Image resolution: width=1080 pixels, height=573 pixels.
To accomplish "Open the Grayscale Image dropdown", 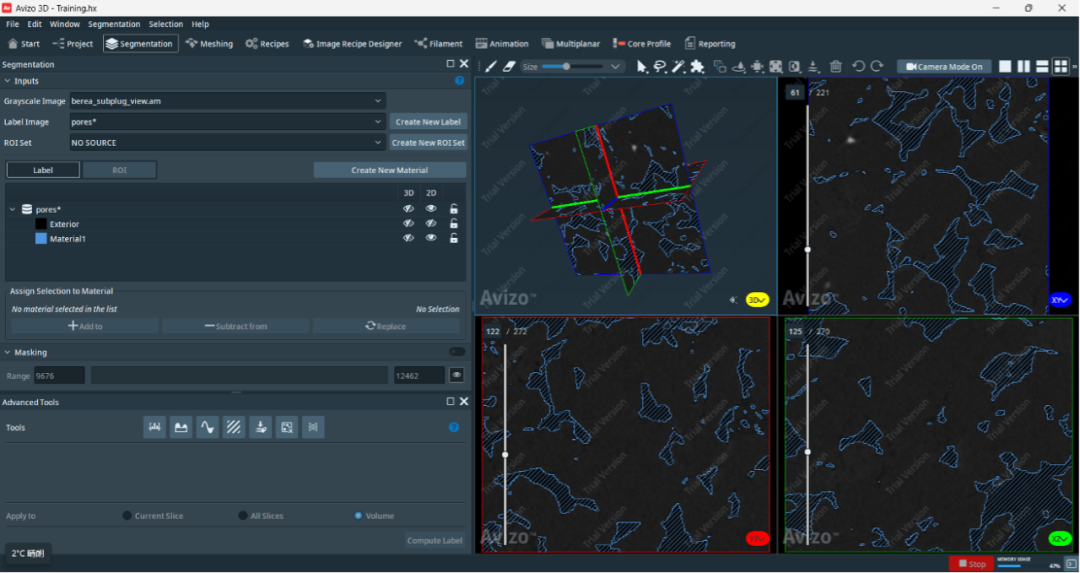I will click(x=228, y=101).
